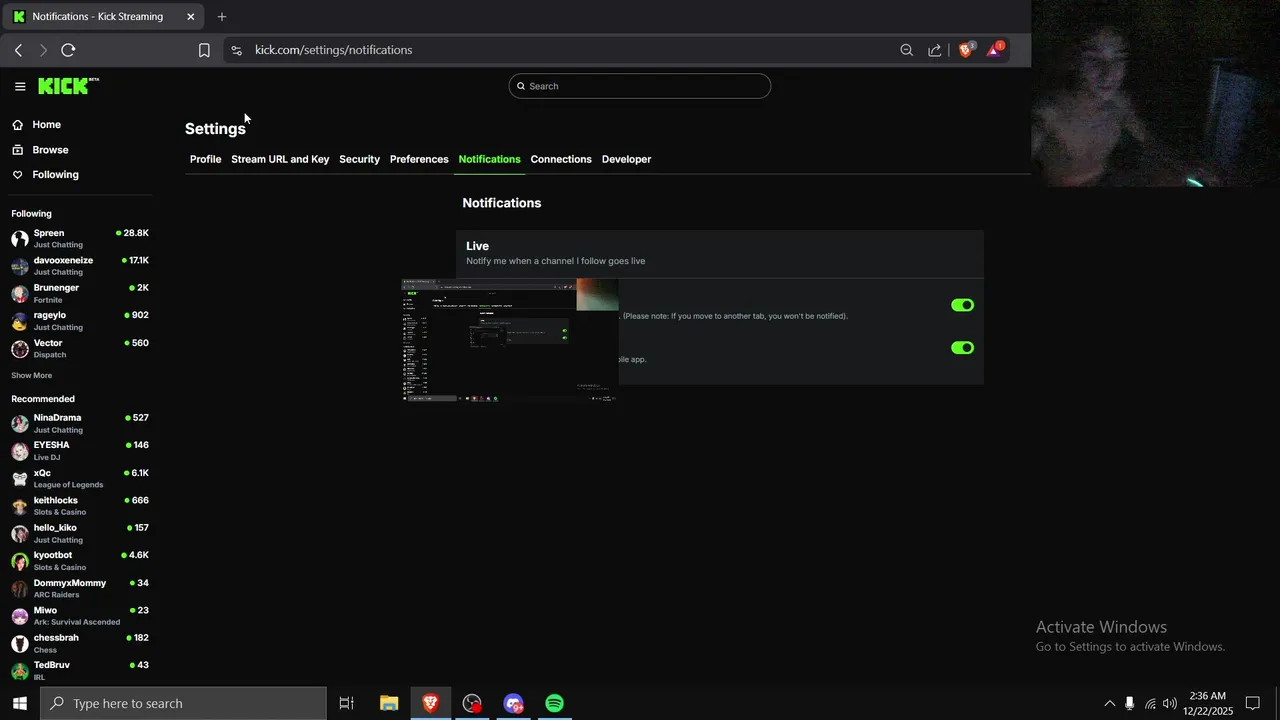Click Brave browser taskbar icon
This screenshot has height=720, width=1280.
(x=431, y=704)
